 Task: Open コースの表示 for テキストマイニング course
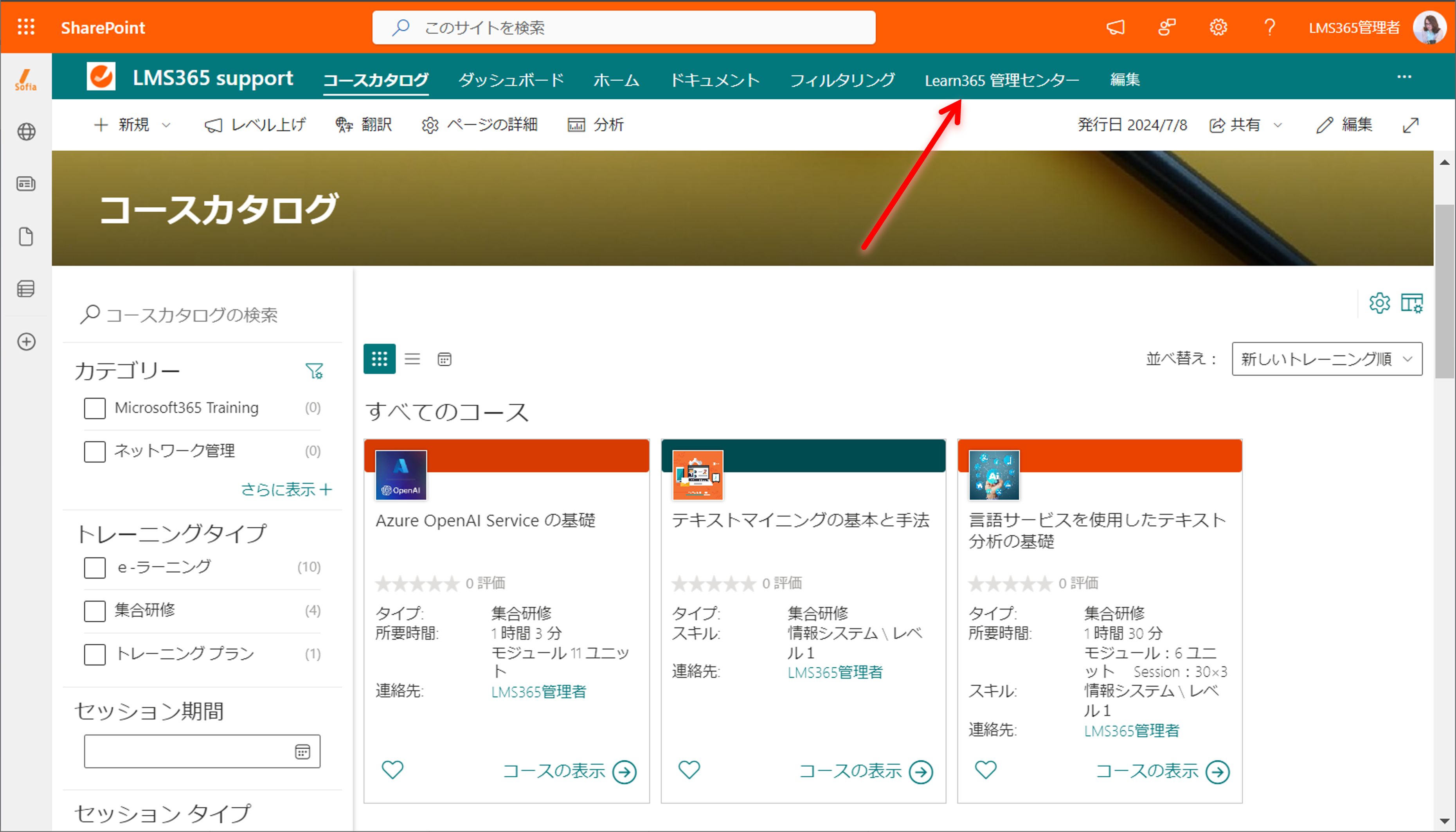coord(866,771)
